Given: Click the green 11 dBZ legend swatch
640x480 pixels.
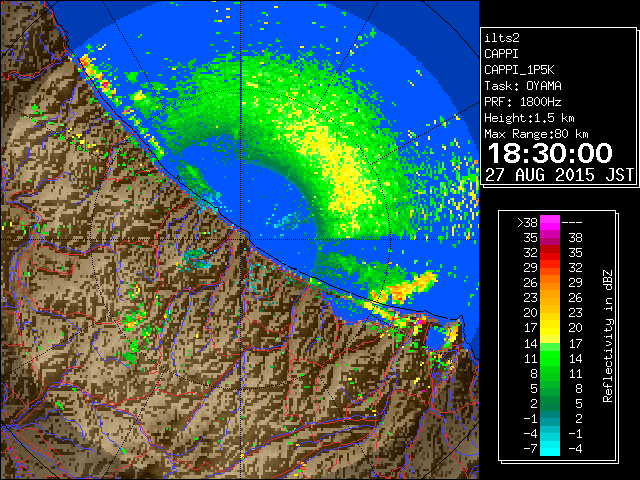Looking at the screenshot, I should point(550,358).
